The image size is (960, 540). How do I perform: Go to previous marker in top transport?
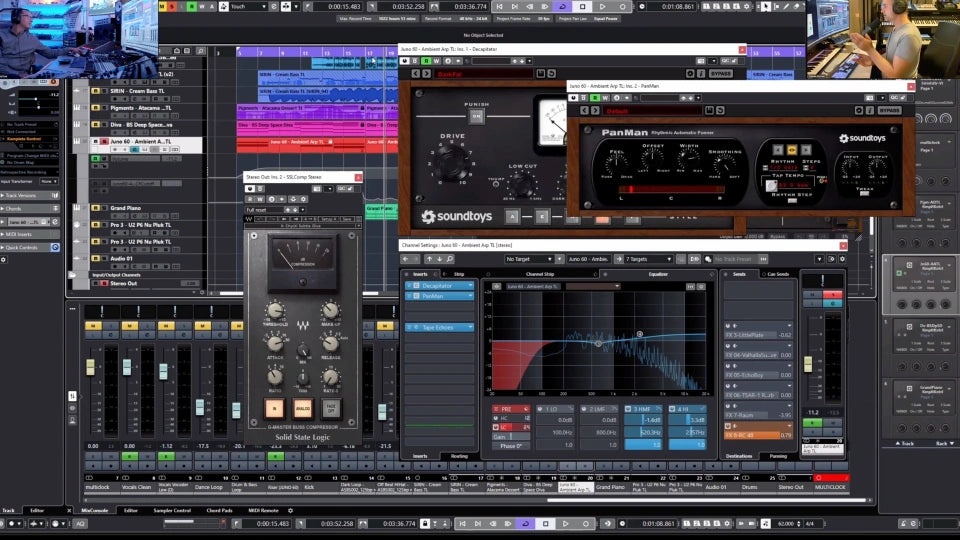[500, 7]
